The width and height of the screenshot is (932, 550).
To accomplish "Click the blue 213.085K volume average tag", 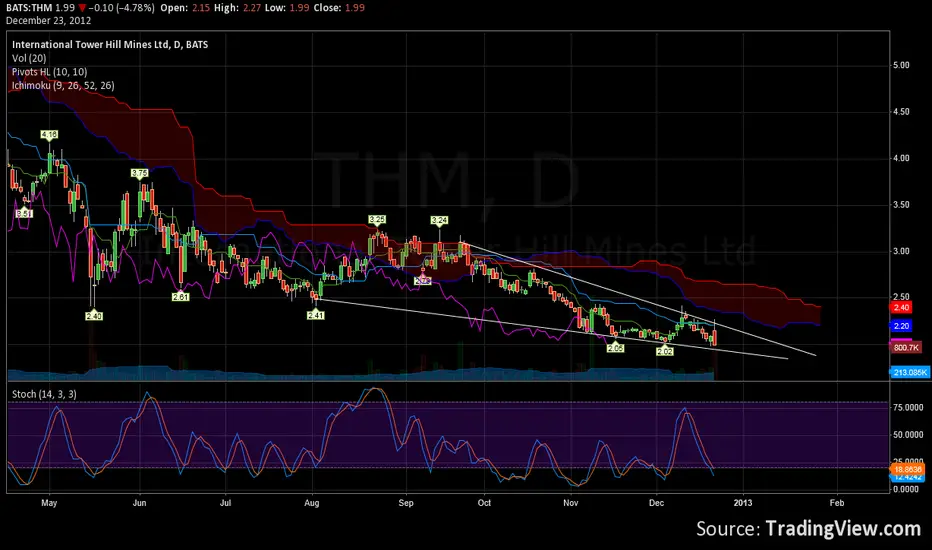I will (909, 372).
